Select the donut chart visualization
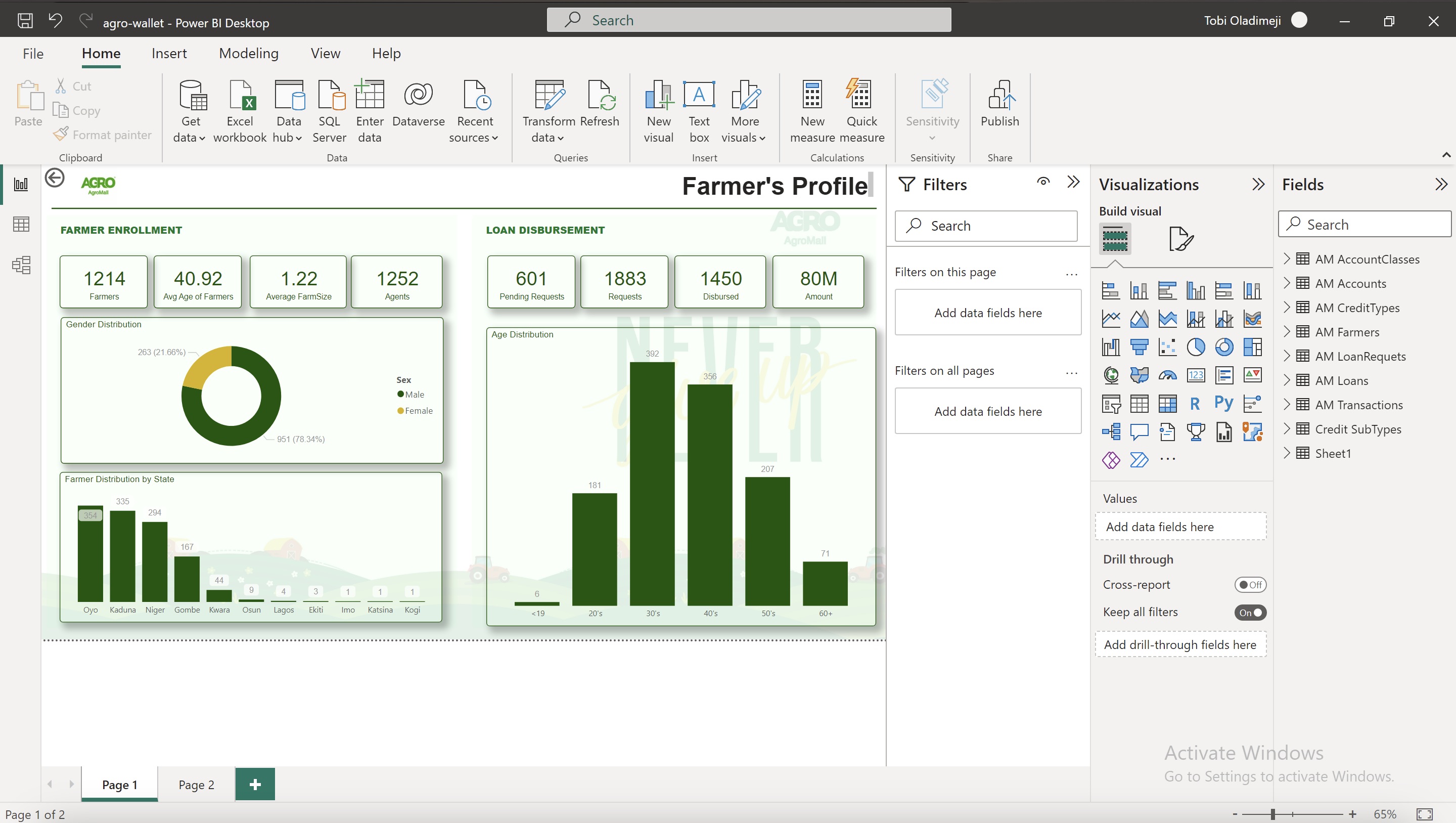Screen dimensions: 1456x823 (x=1224, y=346)
